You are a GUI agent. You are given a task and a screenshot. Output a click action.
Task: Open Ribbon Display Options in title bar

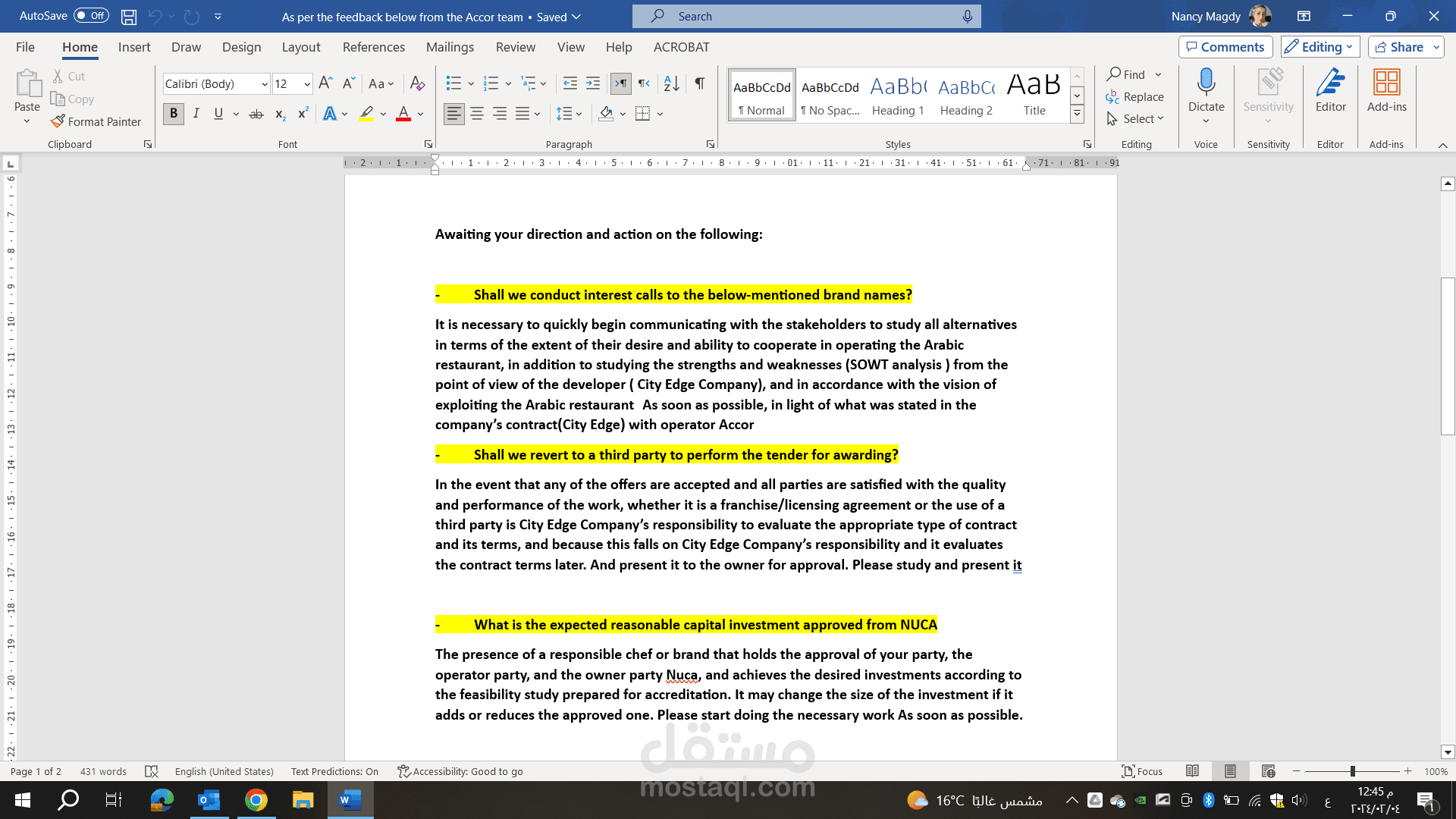(x=1304, y=16)
